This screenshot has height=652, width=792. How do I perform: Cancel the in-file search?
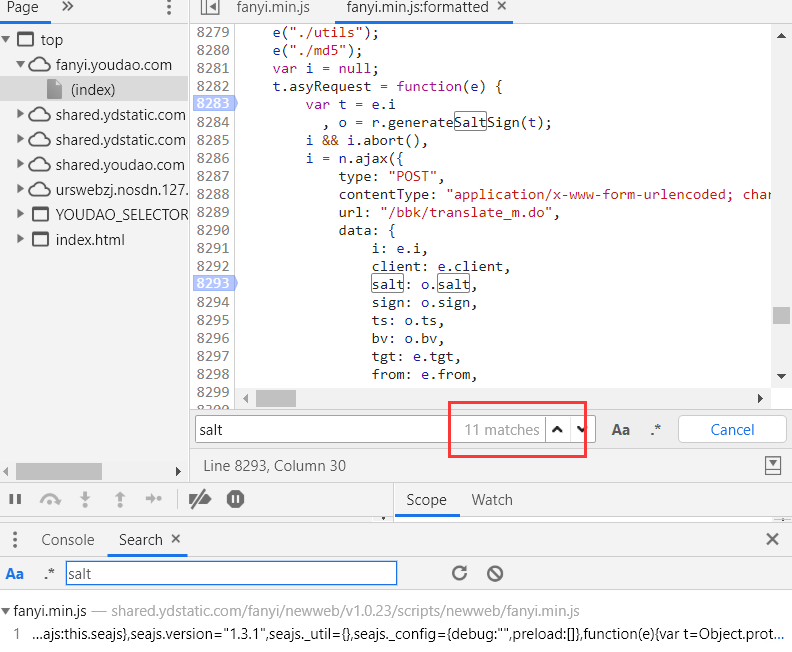coord(732,430)
